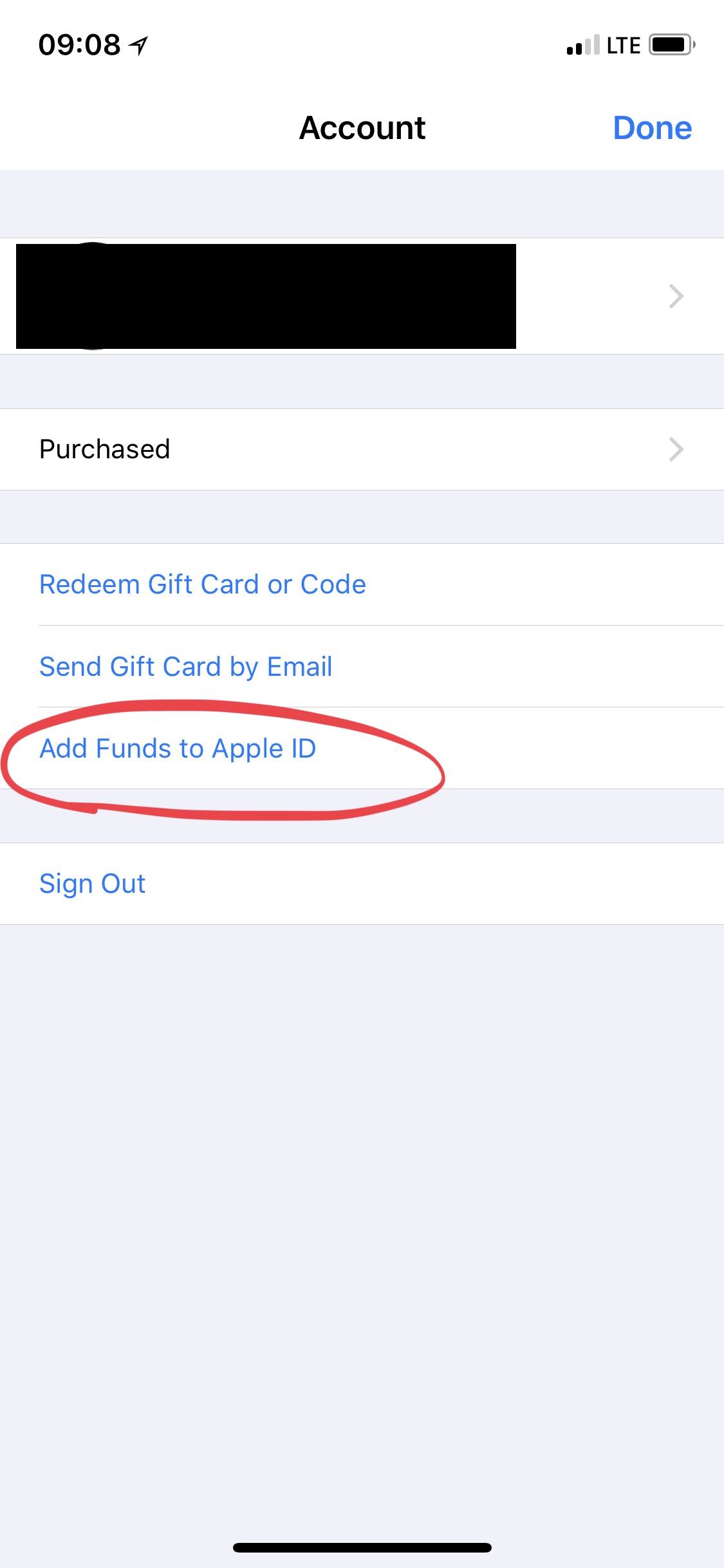
Task: Tap the 09:08 clock in status bar
Action: (x=79, y=45)
